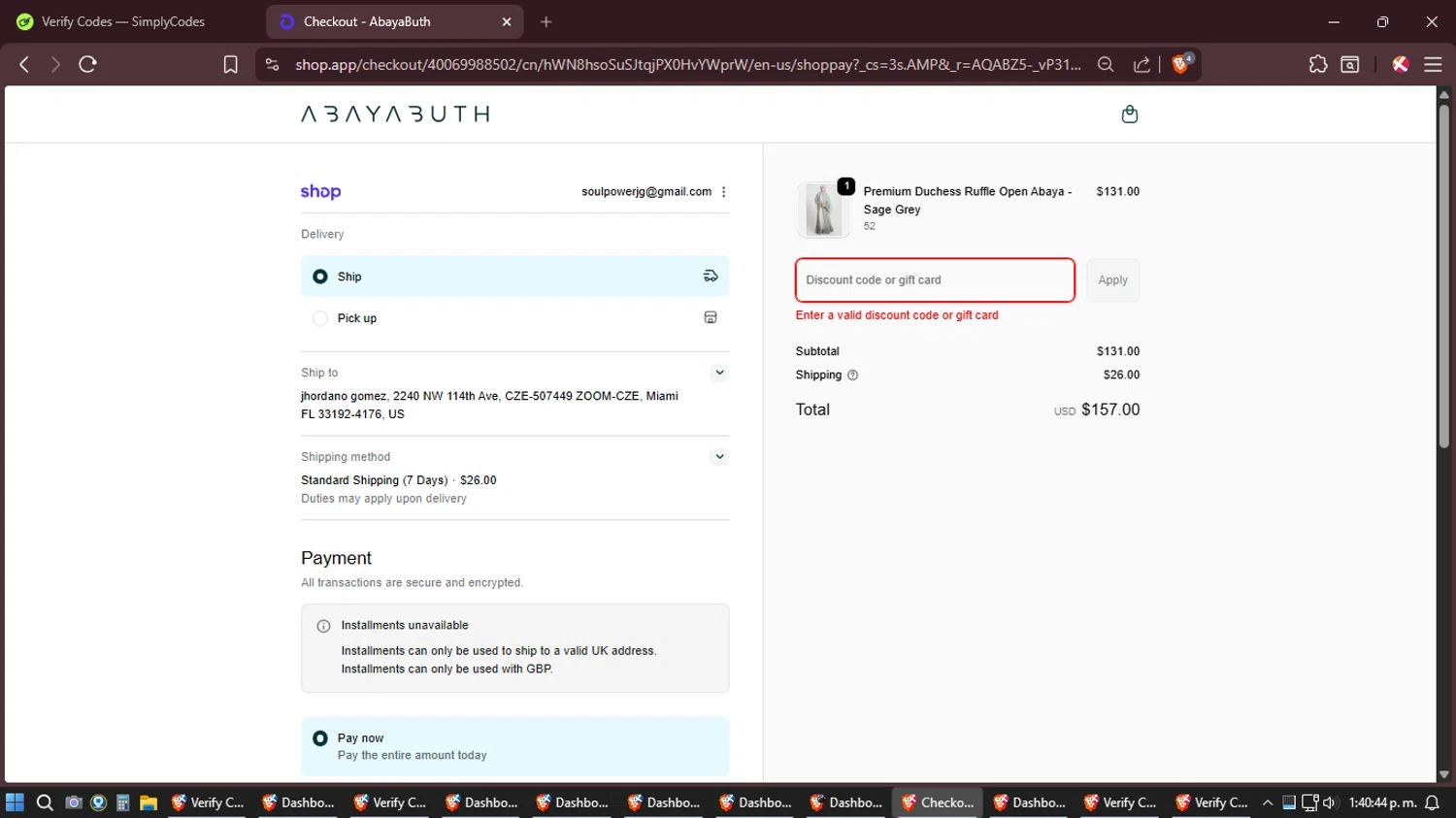Select the Pick up delivery option
1456x818 pixels.
click(x=514, y=318)
